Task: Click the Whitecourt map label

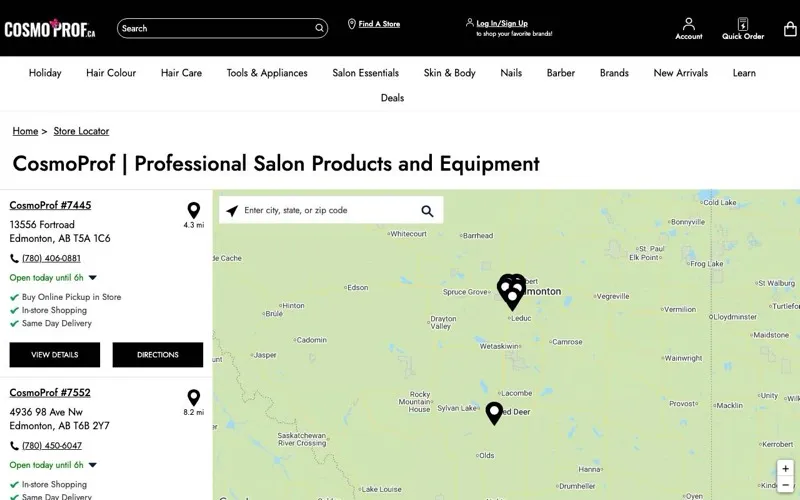Action: coord(408,234)
